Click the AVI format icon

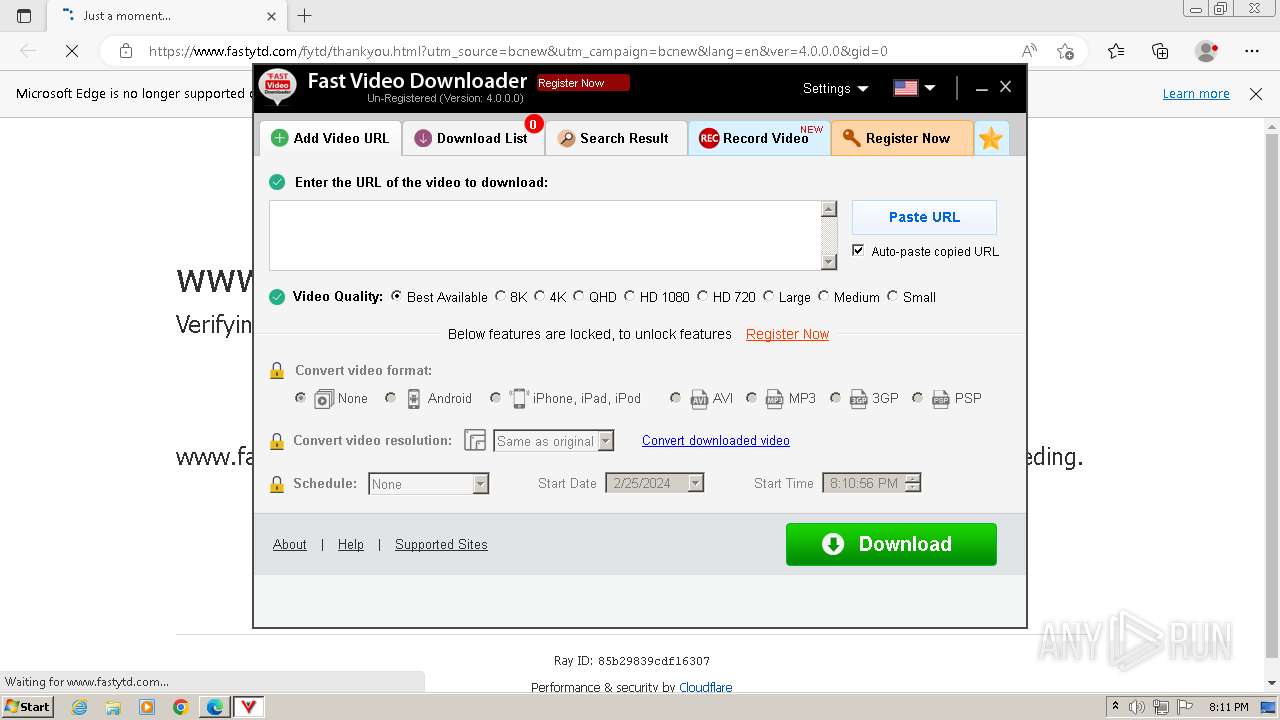click(699, 399)
